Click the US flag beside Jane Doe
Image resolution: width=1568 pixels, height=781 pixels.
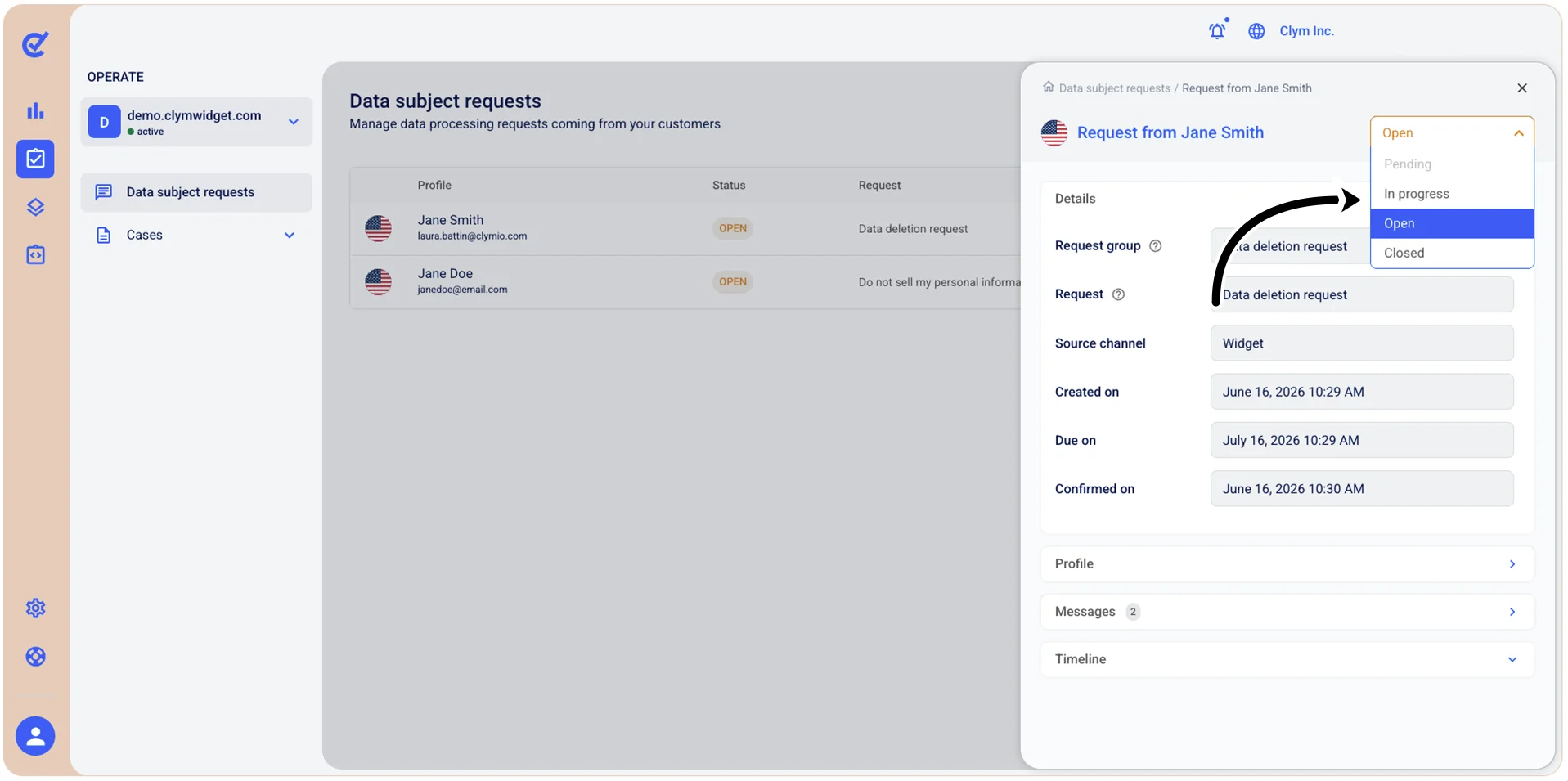coord(378,282)
